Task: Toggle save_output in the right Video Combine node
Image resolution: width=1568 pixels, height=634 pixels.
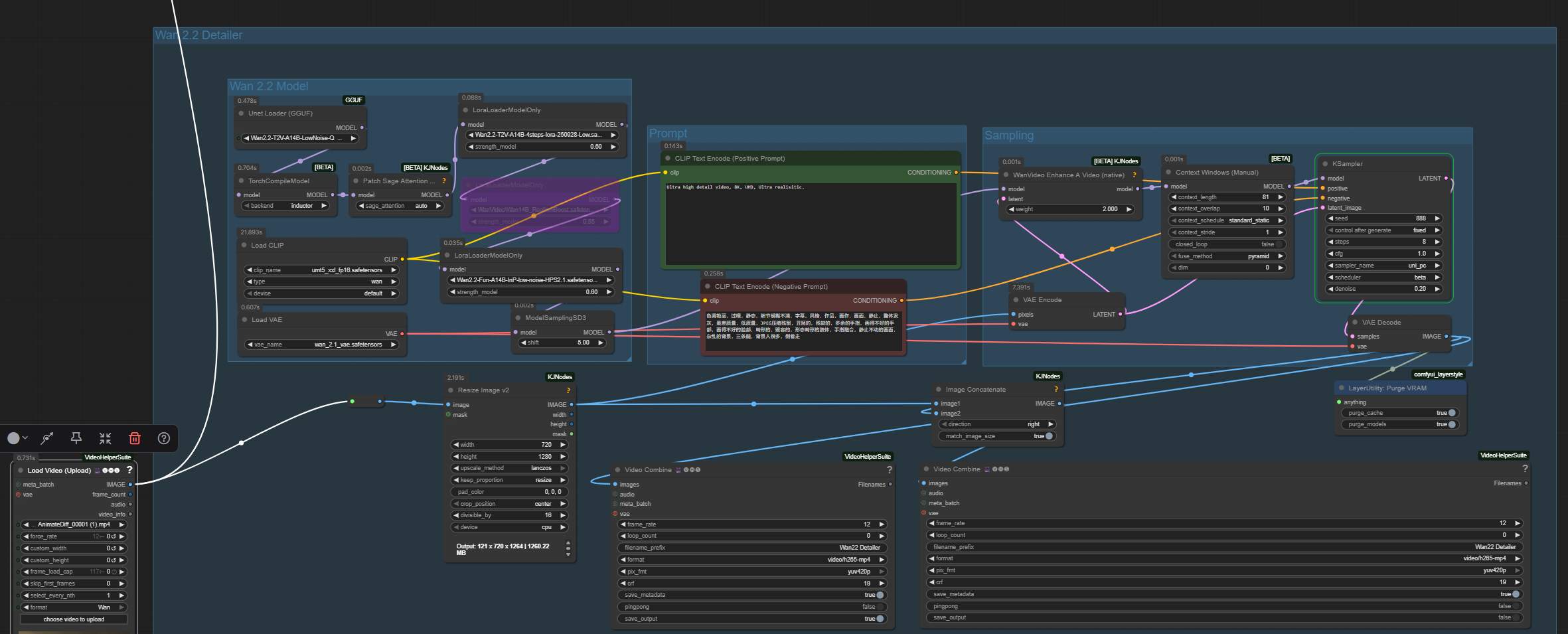Action: tap(1224, 617)
